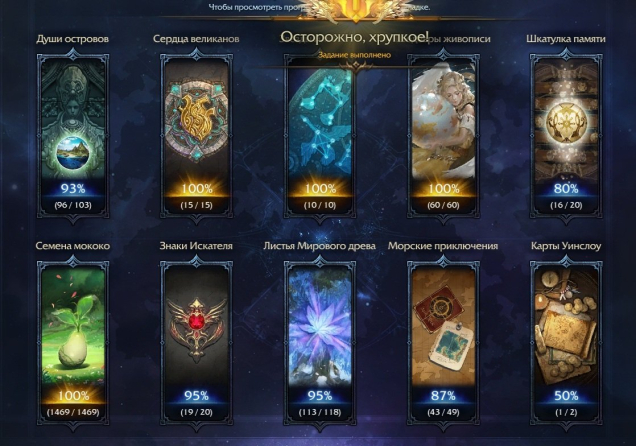Click the 80% progress on memory box card
The image size is (636, 446).
(x=566, y=189)
